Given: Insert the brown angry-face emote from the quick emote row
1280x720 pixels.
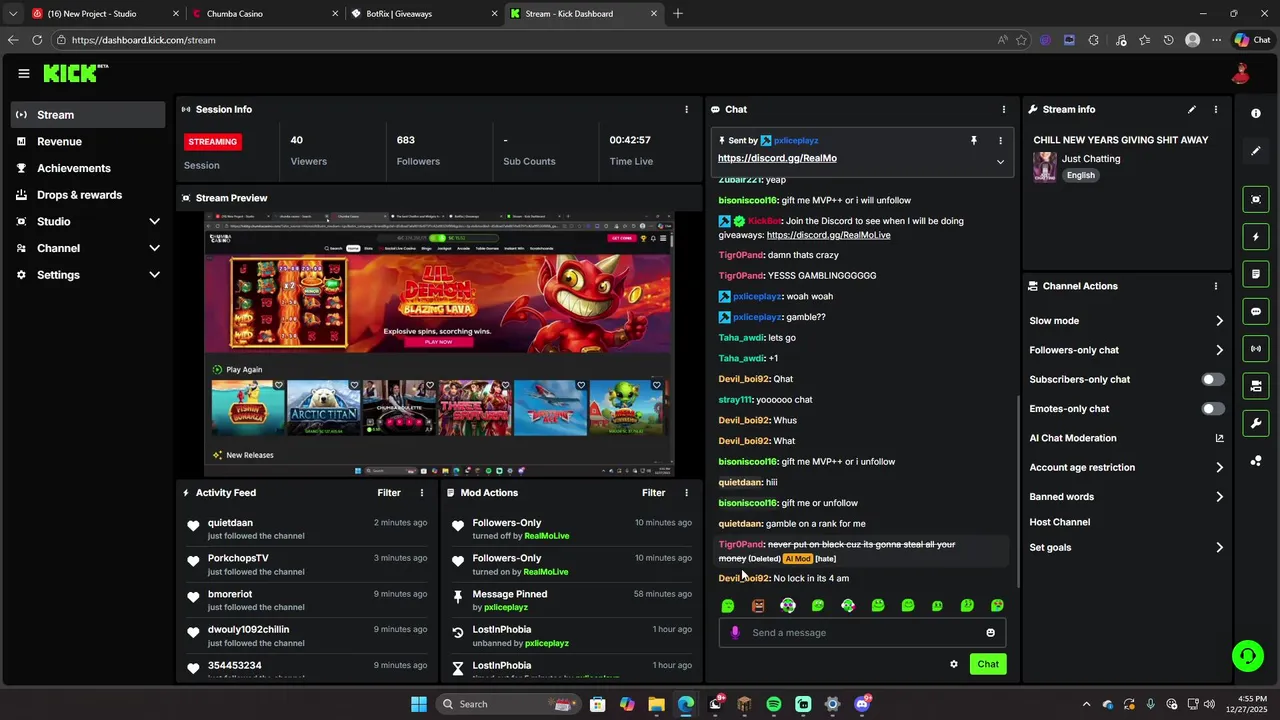Looking at the screenshot, I should click(758, 606).
